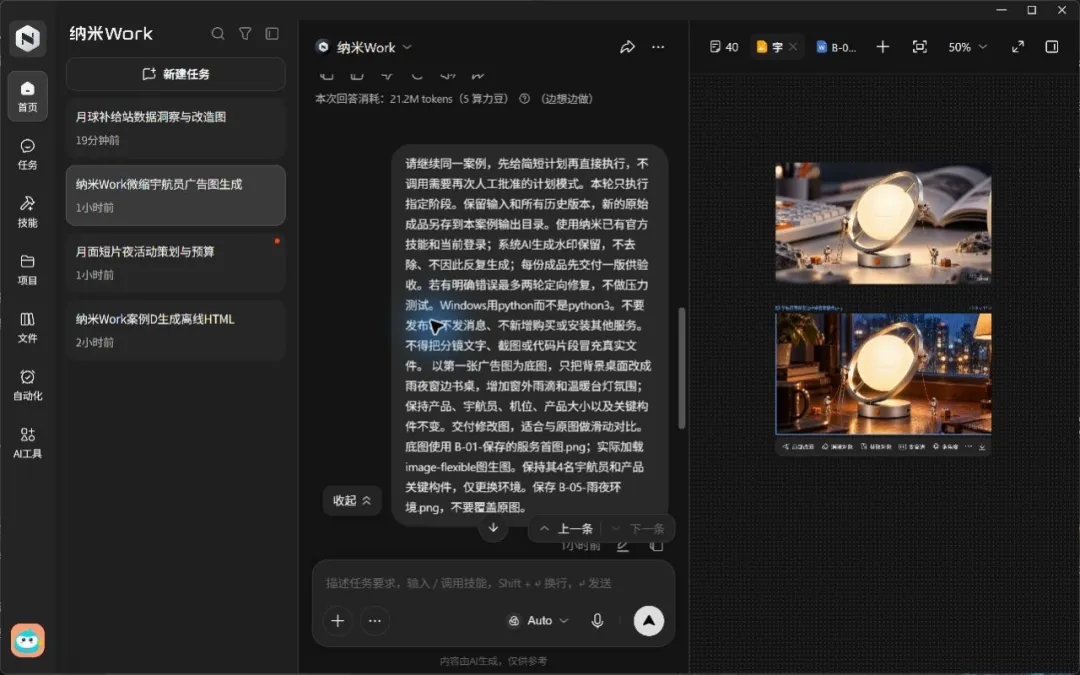The image size is (1080, 675).
Task: Search tasks with the magnifier icon
Action: 218,34
